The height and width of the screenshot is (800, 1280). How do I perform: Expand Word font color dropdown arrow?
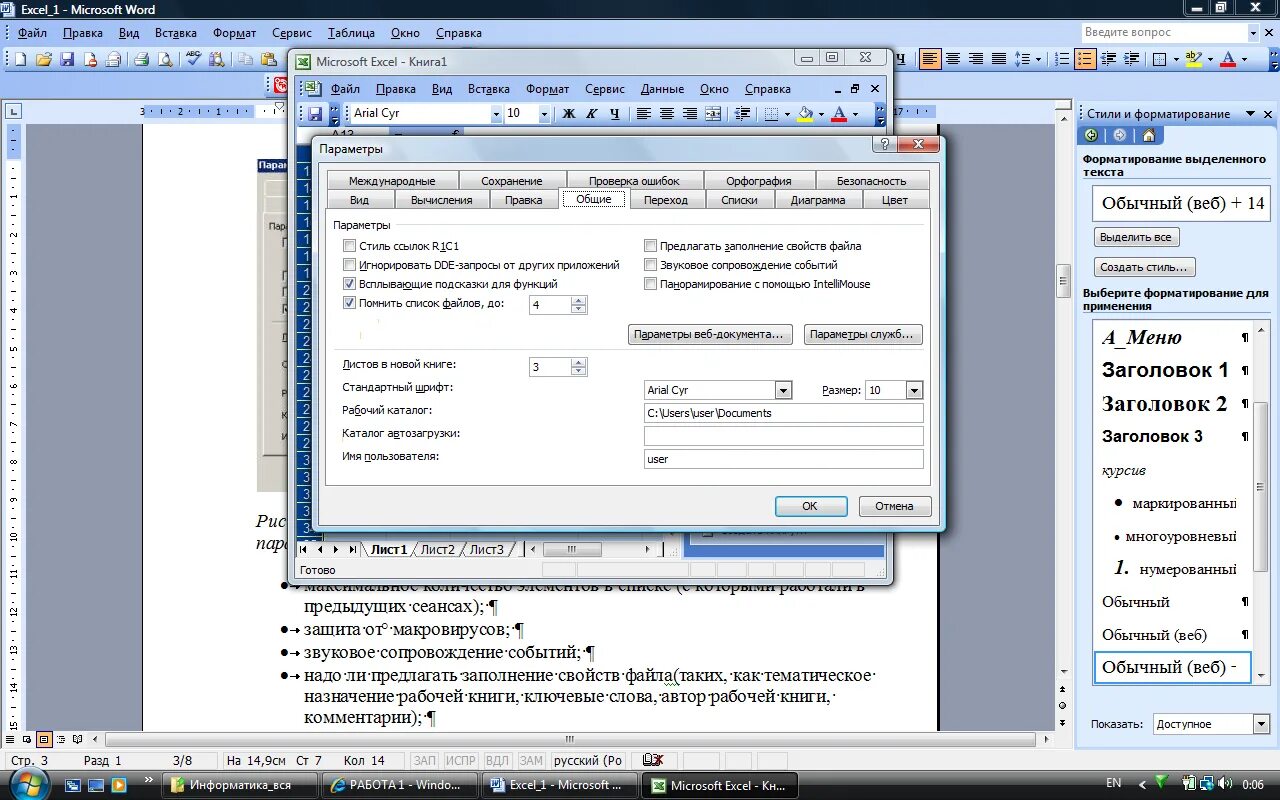[1244, 60]
